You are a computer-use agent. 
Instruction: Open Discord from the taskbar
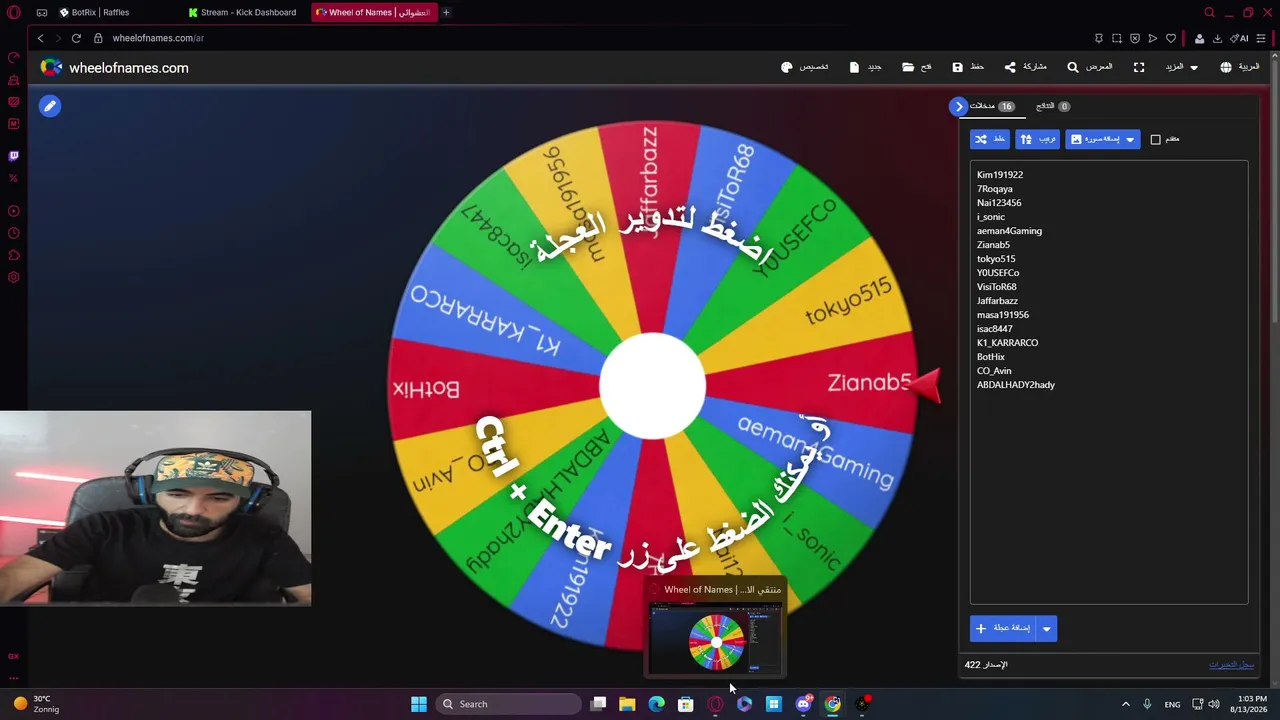pos(803,704)
